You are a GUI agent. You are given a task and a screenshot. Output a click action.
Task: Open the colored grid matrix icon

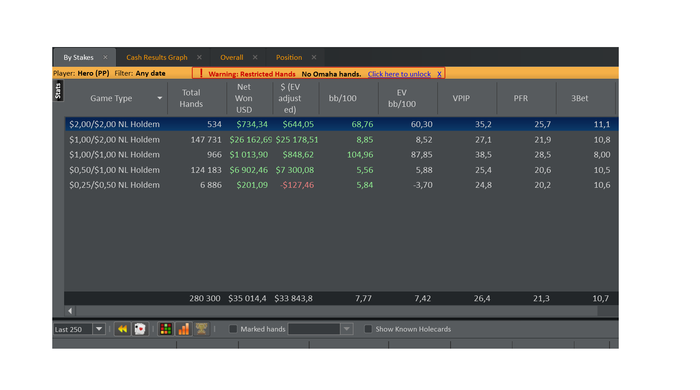pyautogui.click(x=166, y=329)
